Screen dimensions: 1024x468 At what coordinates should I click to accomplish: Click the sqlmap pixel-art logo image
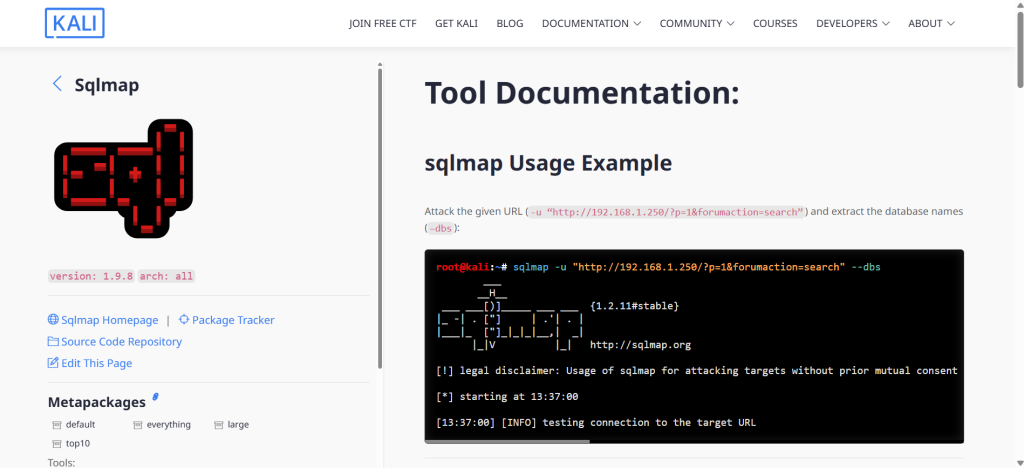coord(123,178)
